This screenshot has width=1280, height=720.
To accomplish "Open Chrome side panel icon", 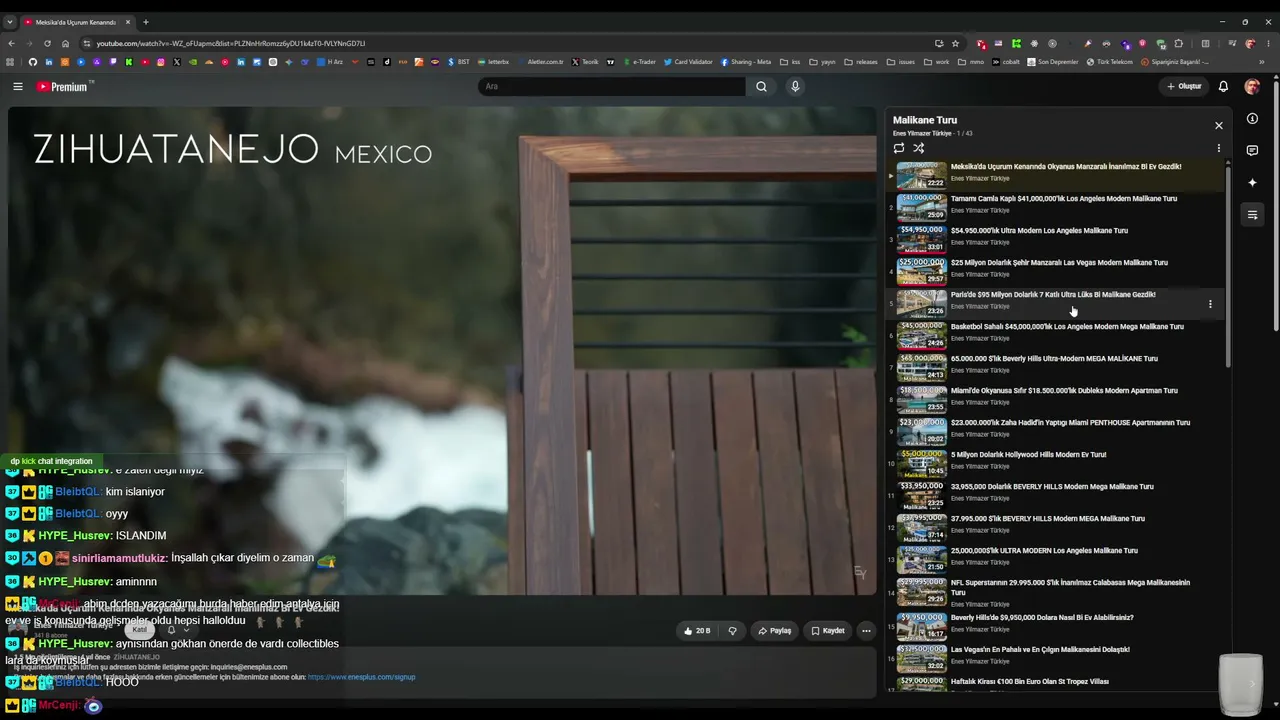I will 1205,43.
